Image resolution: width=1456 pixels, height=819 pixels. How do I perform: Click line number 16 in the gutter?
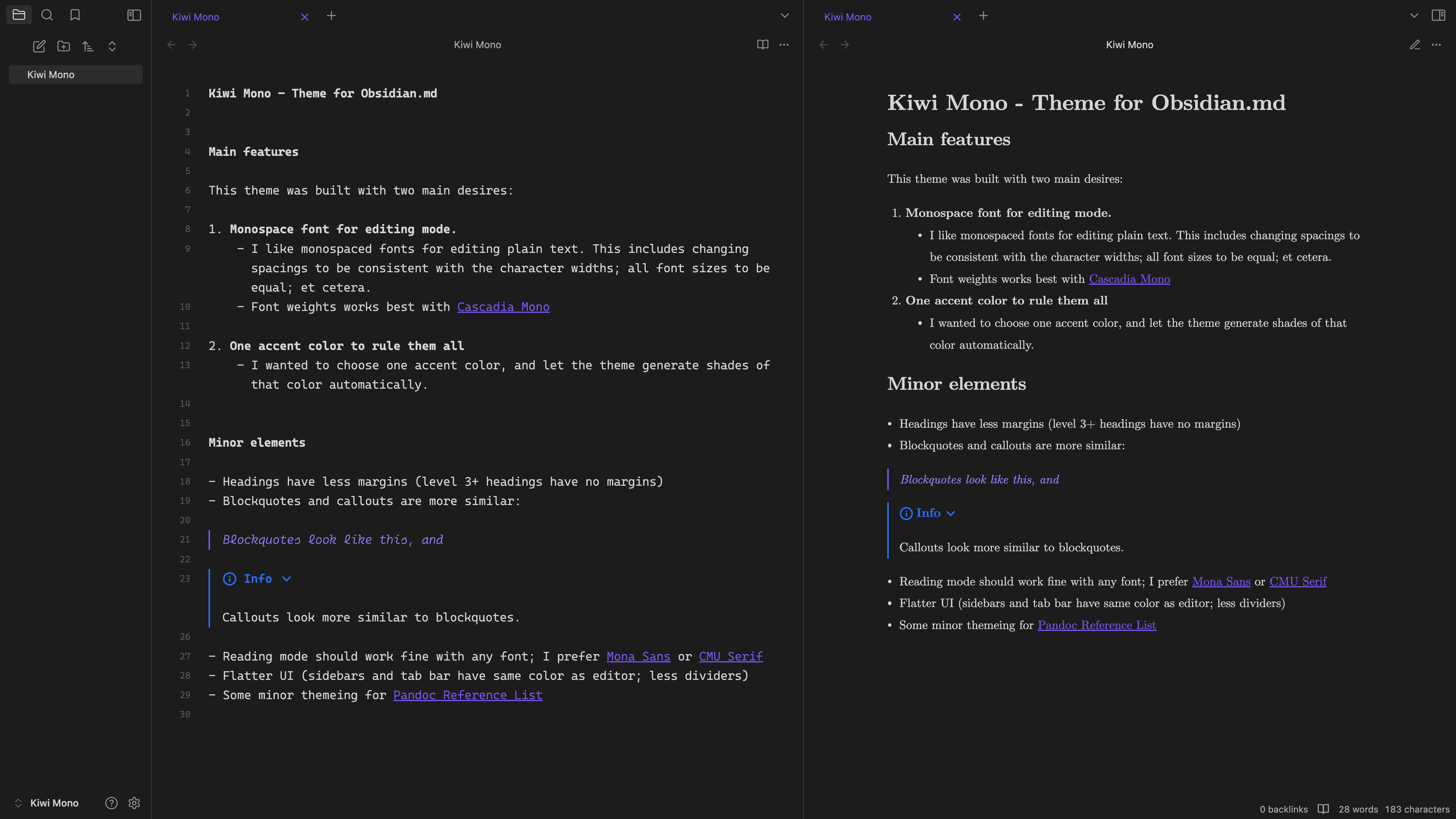point(185,442)
